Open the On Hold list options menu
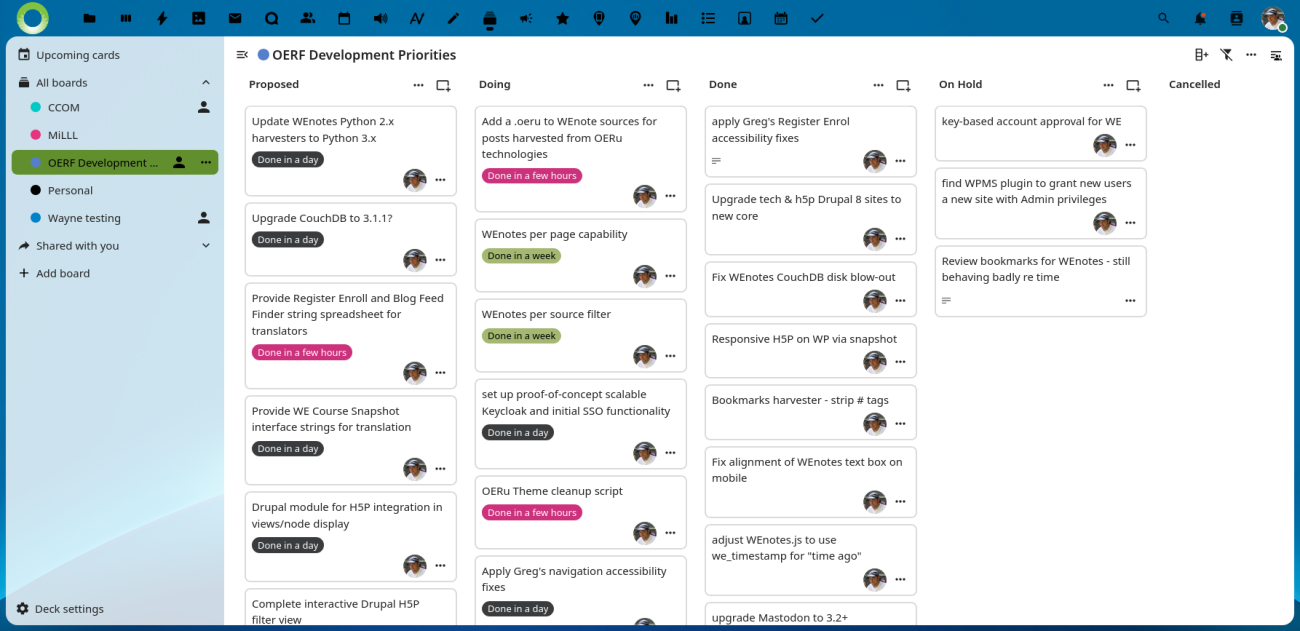The height and width of the screenshot is (631, 1300). click(1108, 85)
